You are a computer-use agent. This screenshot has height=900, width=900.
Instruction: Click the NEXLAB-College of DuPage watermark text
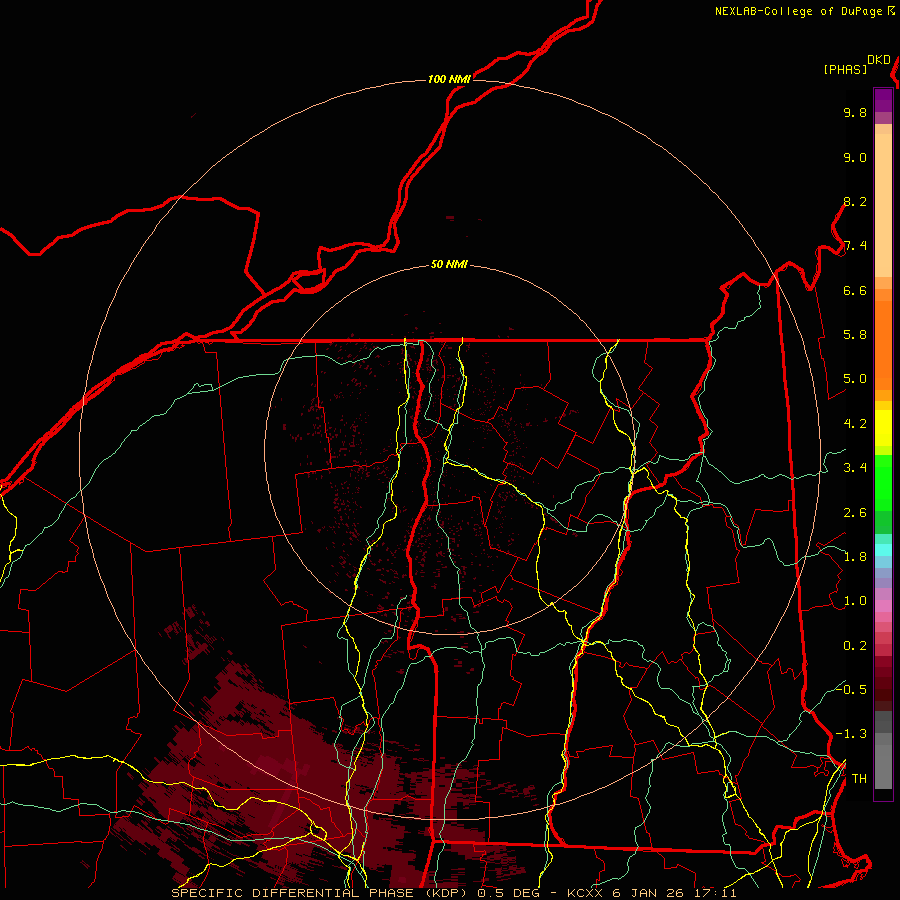pos(798,11)
